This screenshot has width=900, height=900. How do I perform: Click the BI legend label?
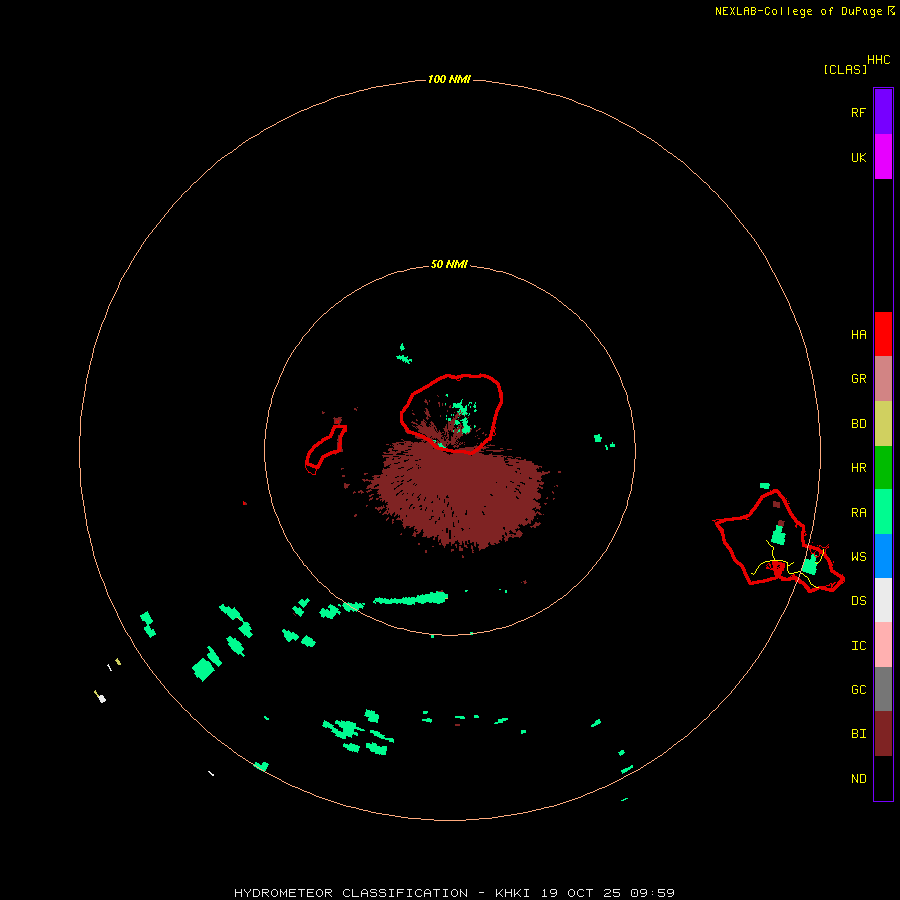pyautogui.click(x=858, y=734)
